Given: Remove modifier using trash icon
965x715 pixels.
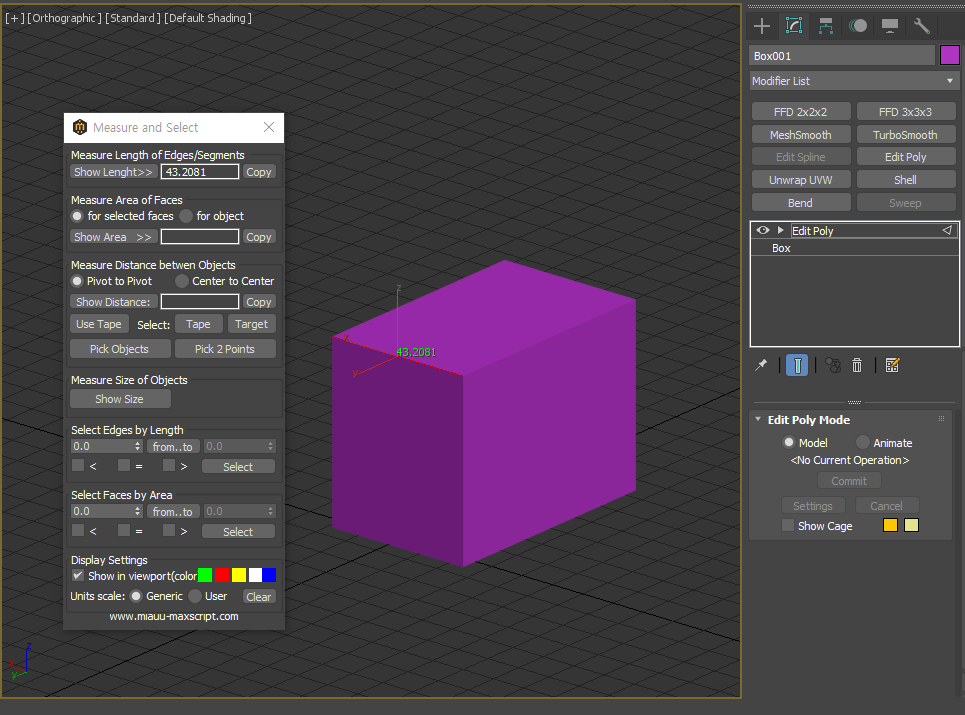Looking at the screenshot, I should point(857,365).
